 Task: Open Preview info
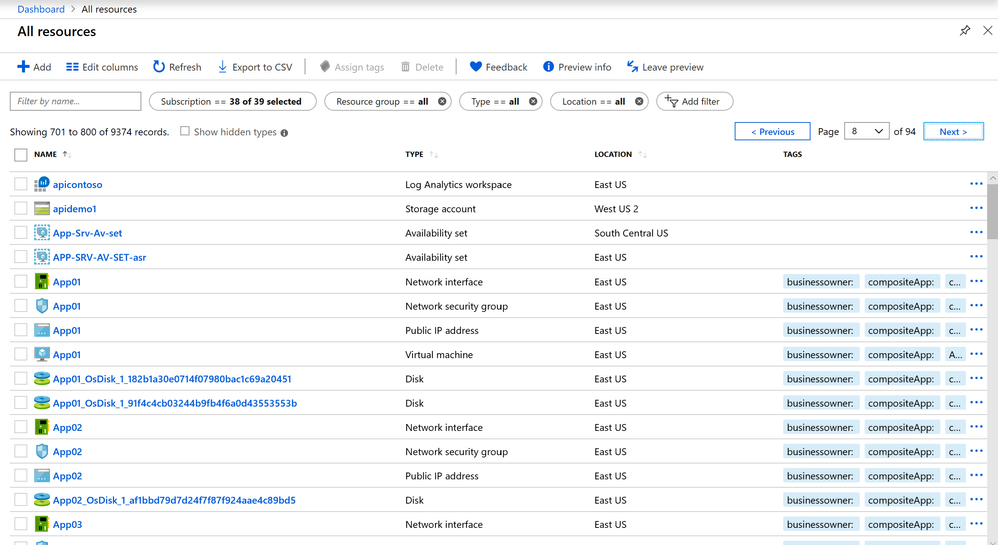[x=577, y=67]
